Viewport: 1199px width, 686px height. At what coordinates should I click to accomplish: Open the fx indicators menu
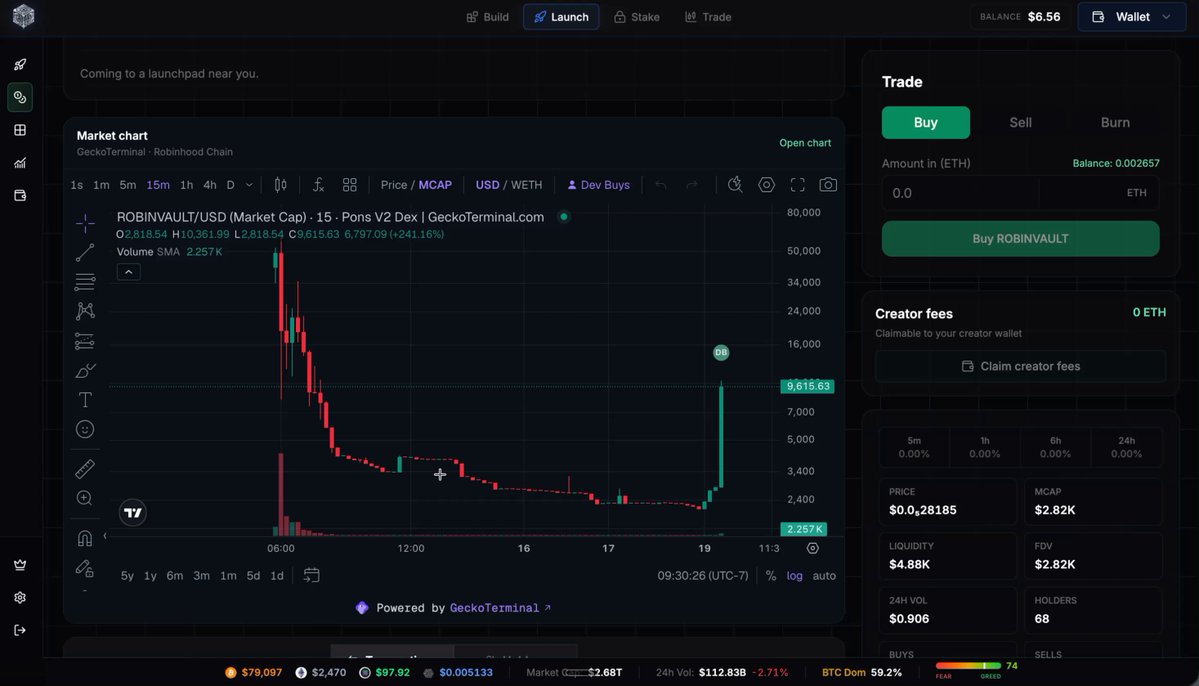click(318, 184)
